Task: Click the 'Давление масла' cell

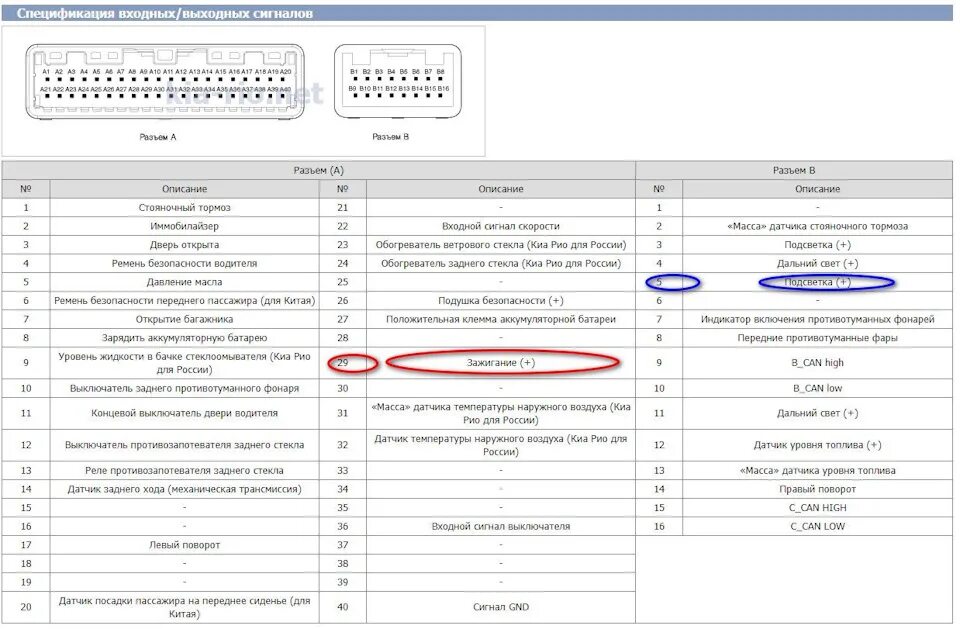Action: (184, 282)
